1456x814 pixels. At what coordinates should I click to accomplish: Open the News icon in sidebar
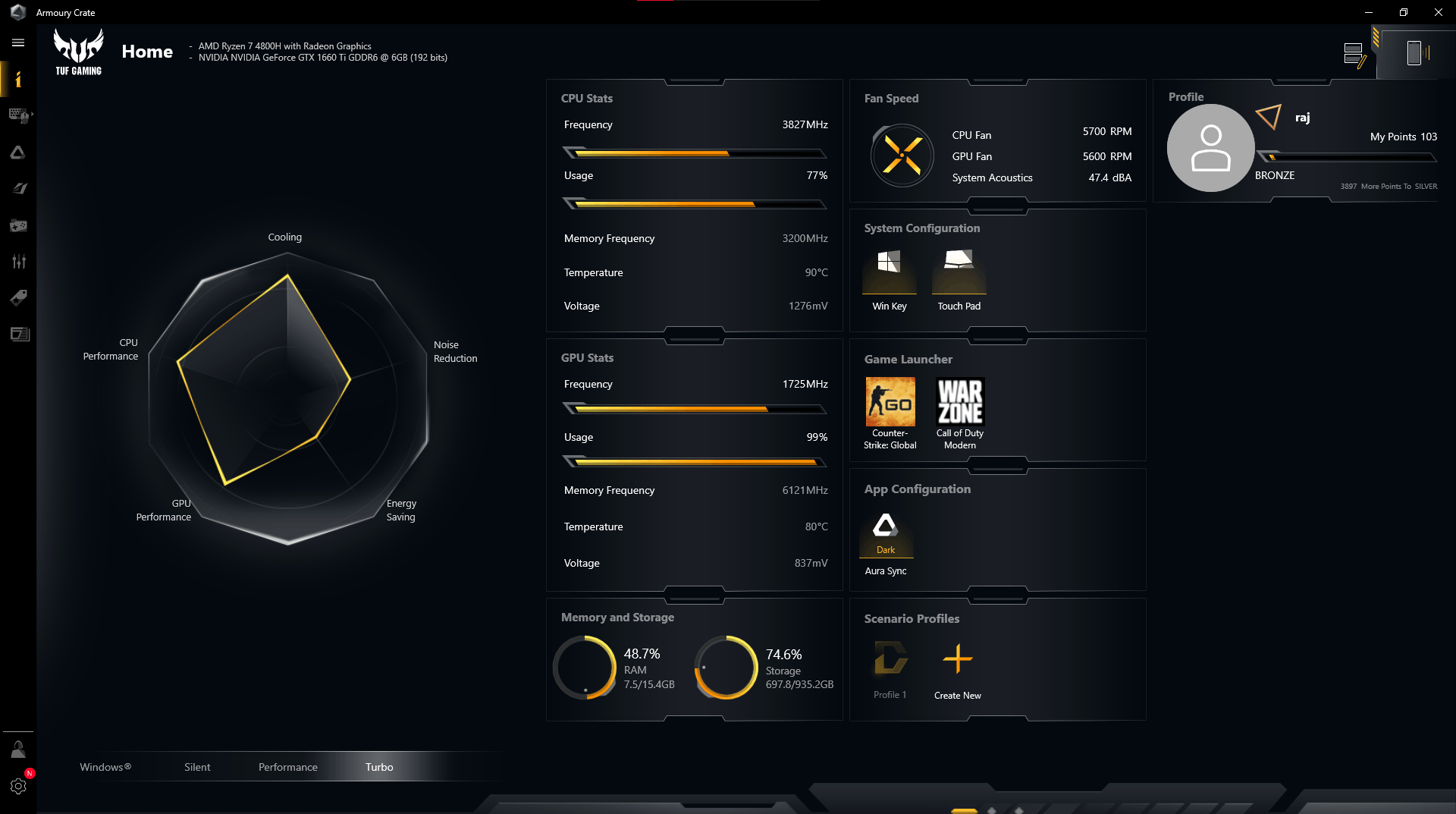coord(20,334)
